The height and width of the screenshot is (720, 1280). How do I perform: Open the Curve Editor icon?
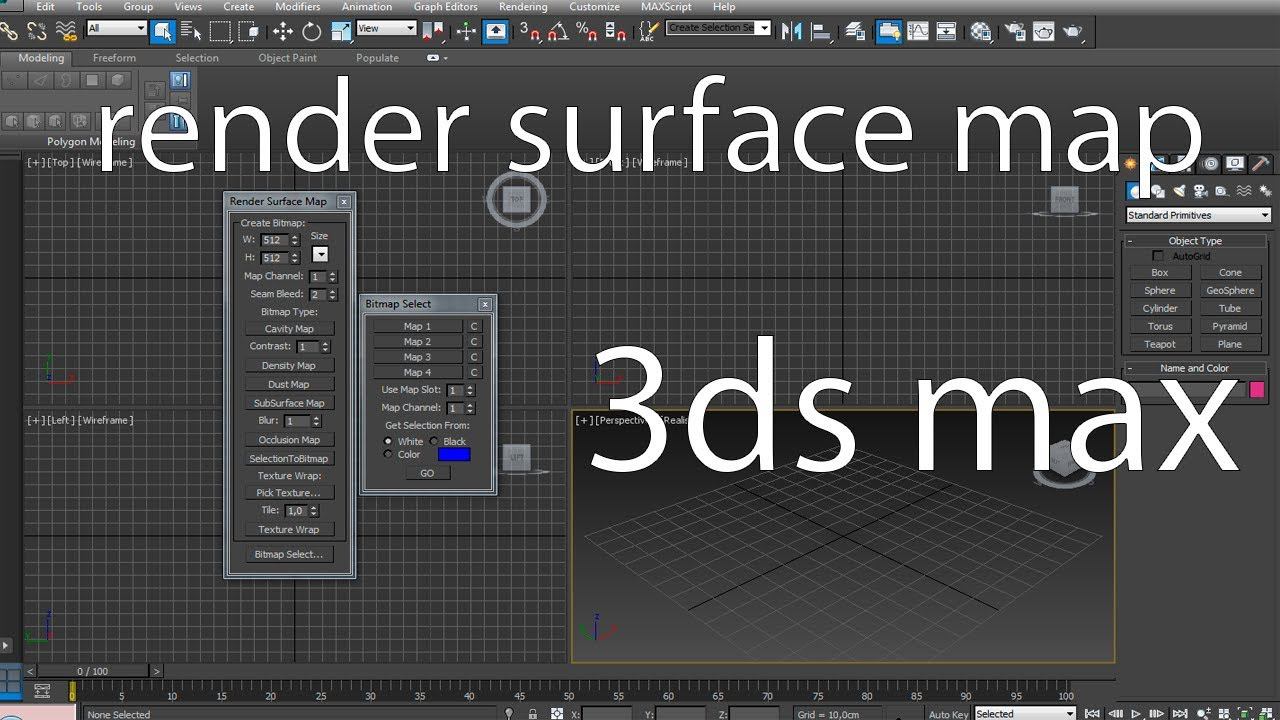pyautogui.click(x=918, y=31)
